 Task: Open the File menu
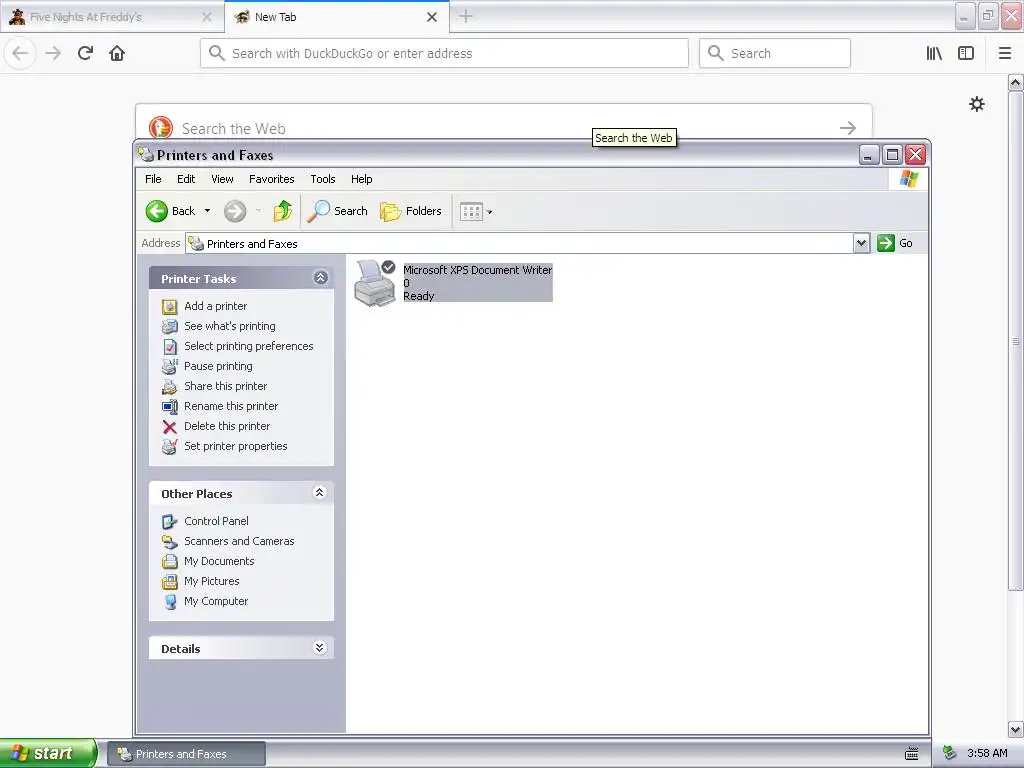click(153, 179)
